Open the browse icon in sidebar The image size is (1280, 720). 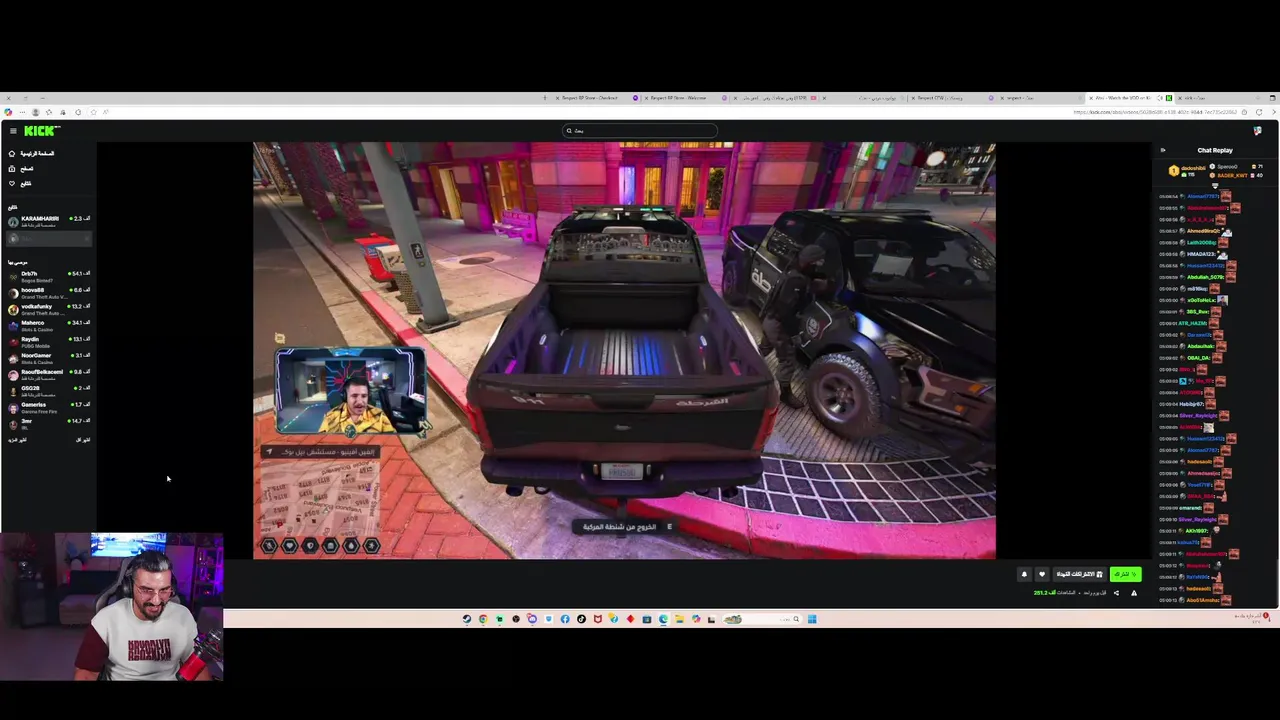point(12,169)
